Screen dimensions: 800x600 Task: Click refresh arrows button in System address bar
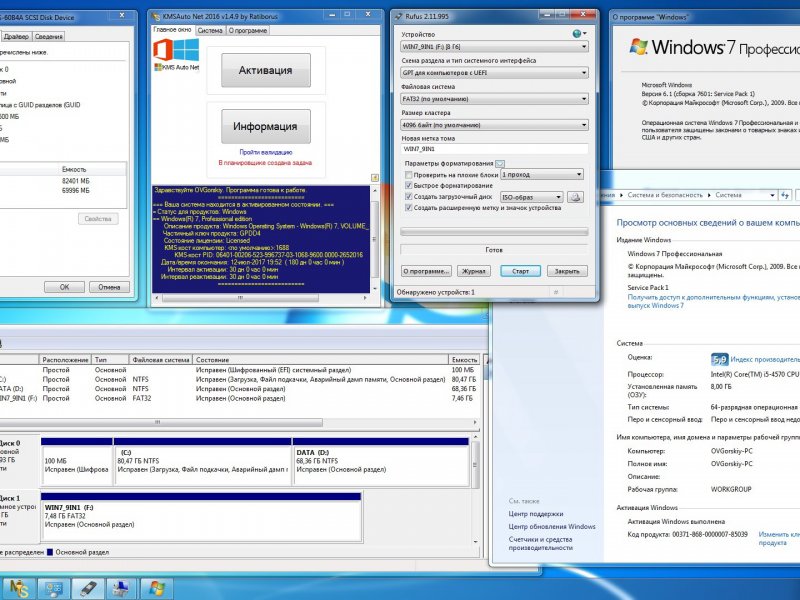click(785, 195)
